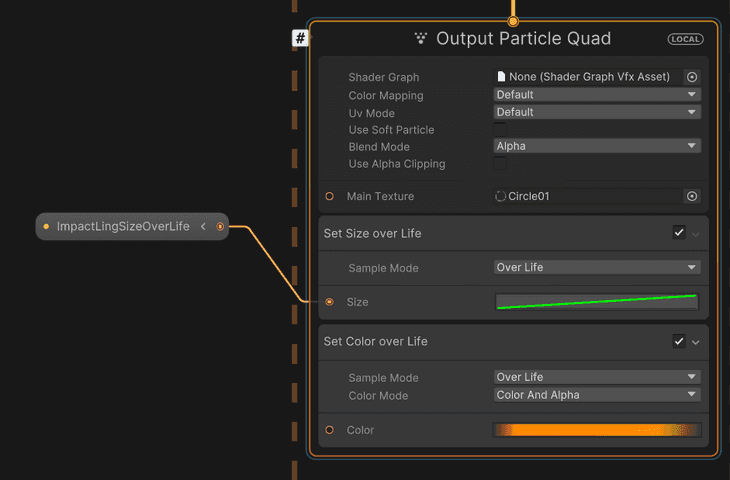The width and height of the screenshot is (730, 480).
Task: Enable Use Soft Particle checkbox
Action: (500, 129)
